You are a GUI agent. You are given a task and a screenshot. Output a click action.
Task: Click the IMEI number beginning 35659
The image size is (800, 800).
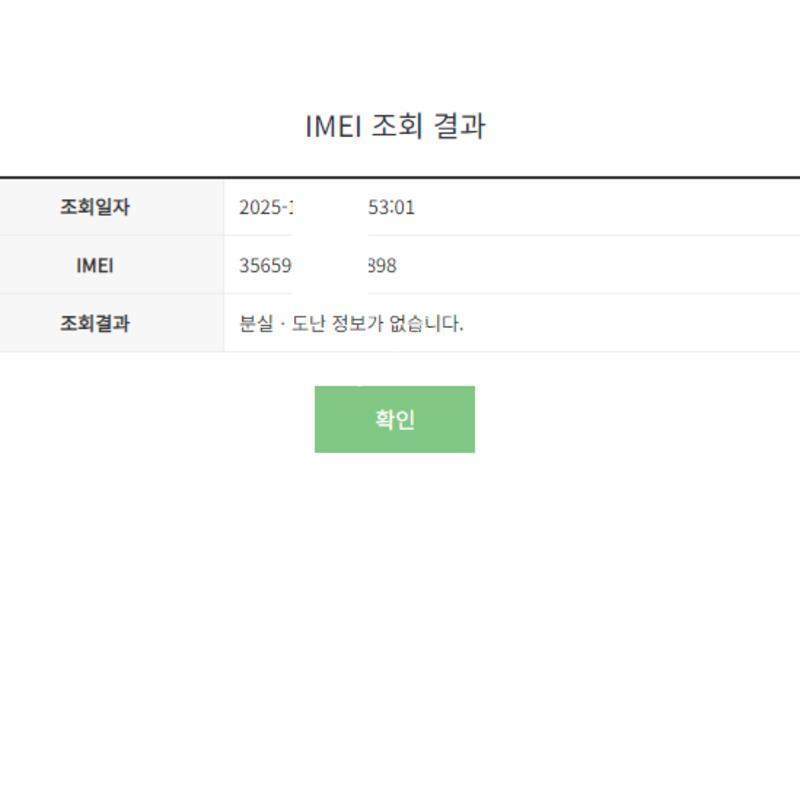coord(264,266)
